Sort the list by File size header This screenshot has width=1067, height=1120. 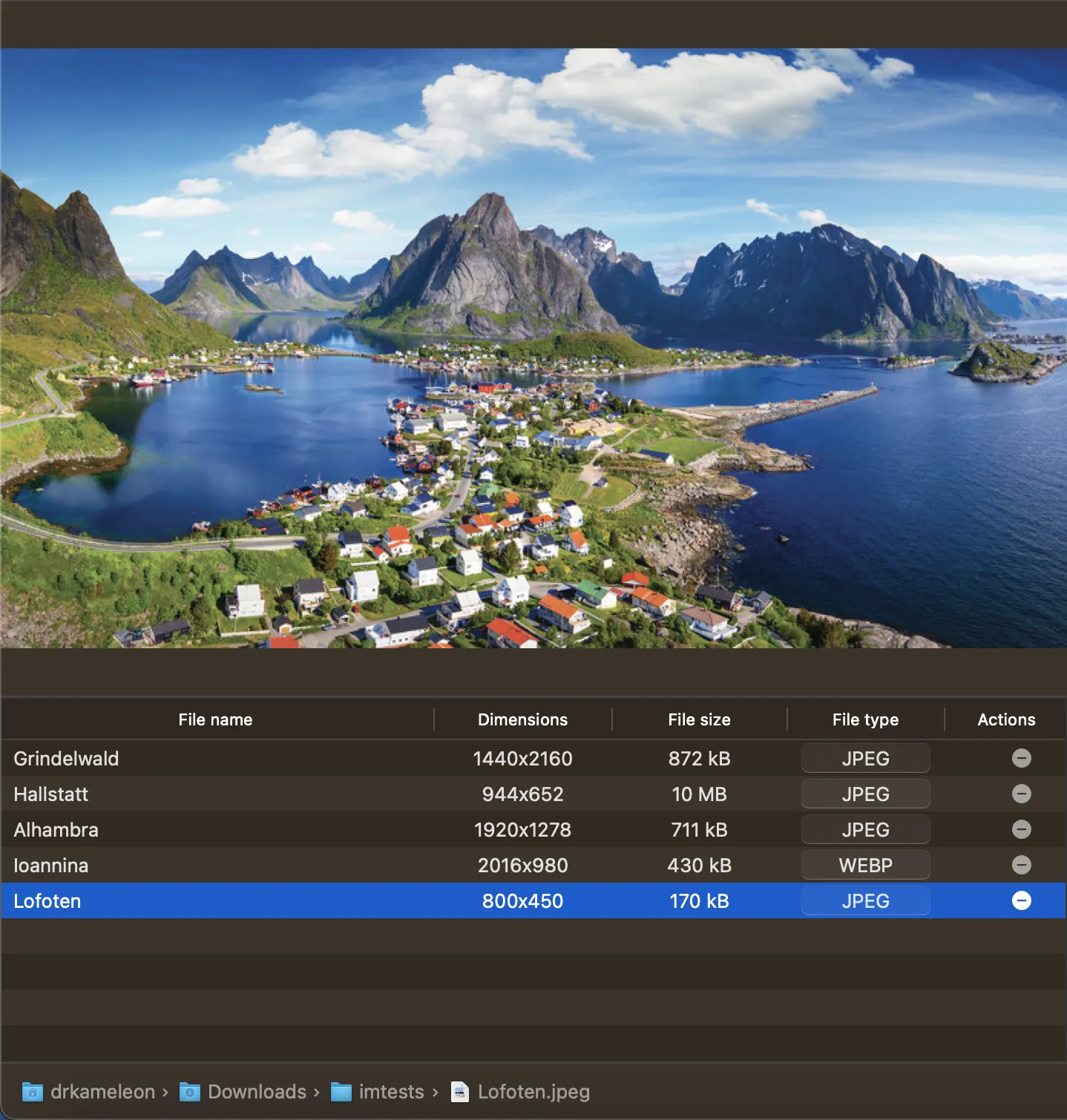click(698, 719)
